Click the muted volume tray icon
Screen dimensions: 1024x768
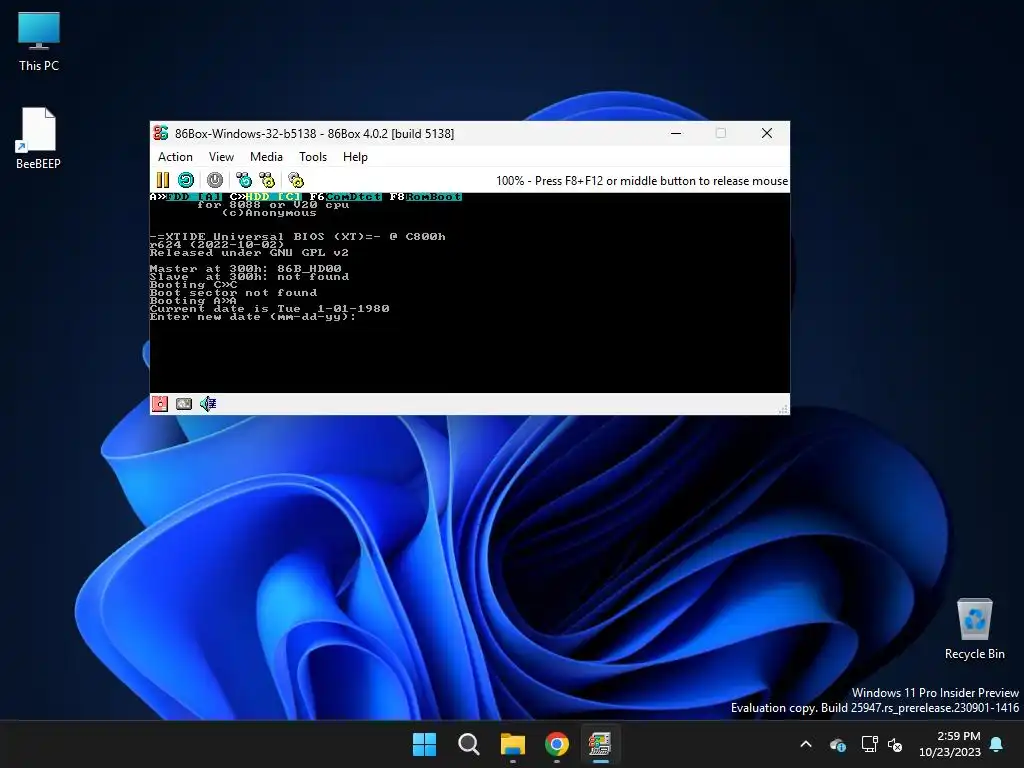(x=895, y=744)
